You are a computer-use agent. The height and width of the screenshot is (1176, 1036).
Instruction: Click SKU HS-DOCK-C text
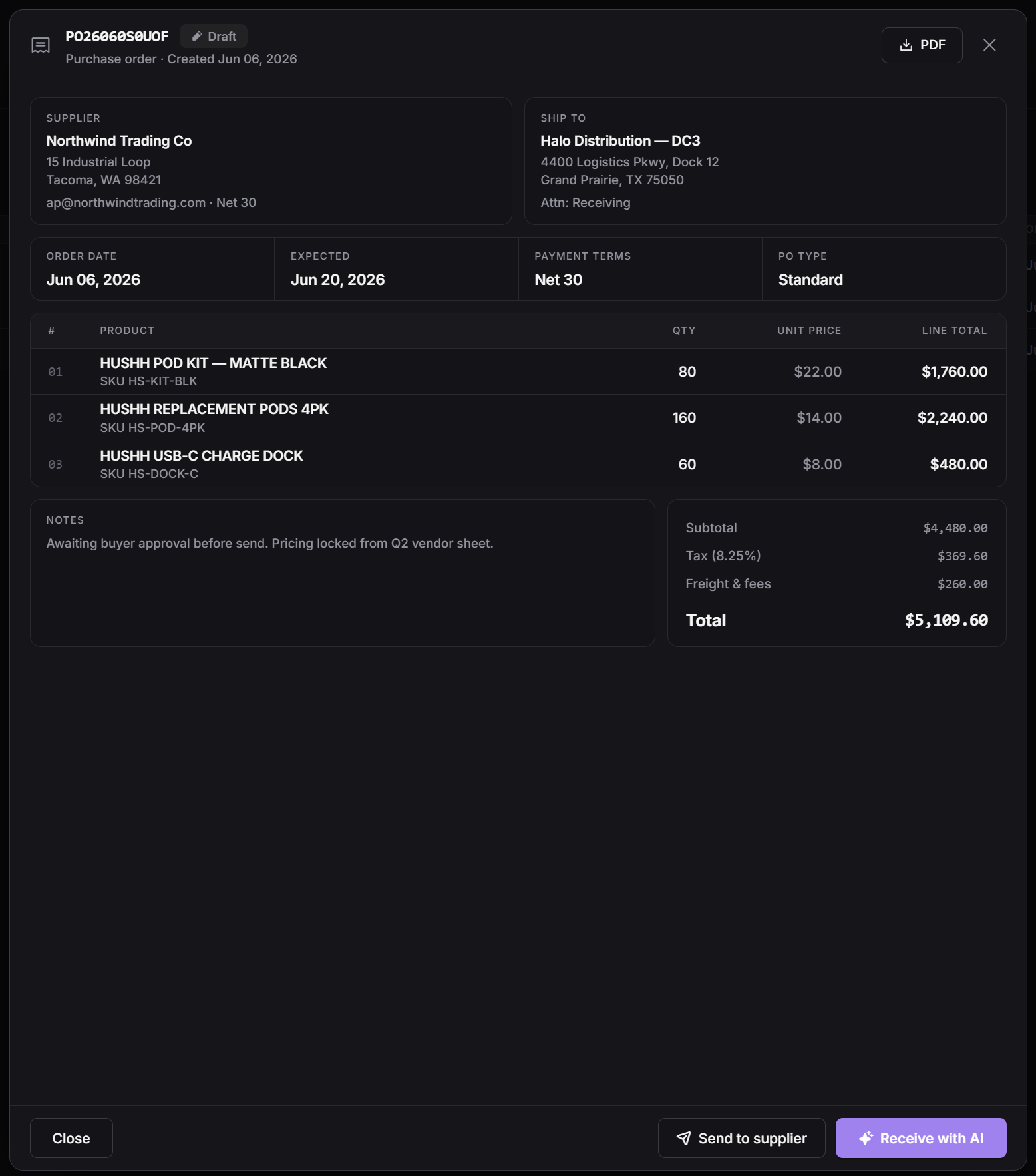(149, 474)
